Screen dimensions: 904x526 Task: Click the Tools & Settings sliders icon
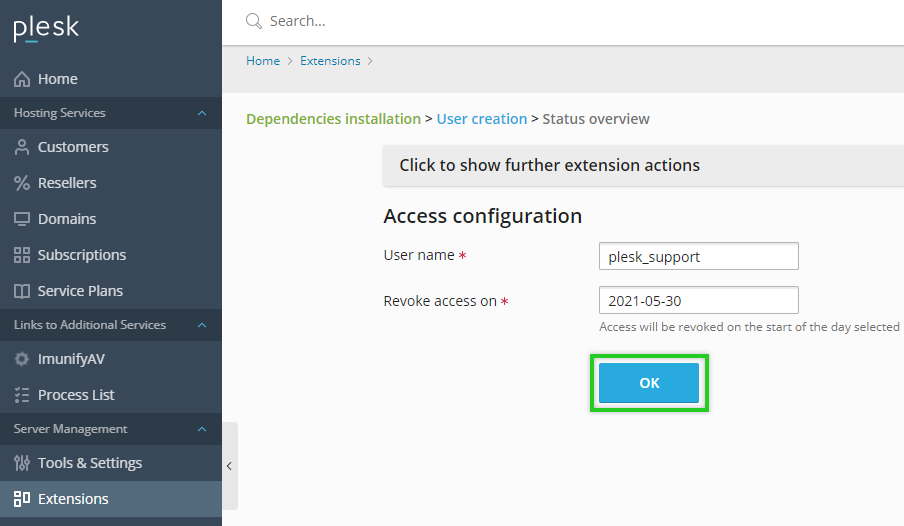pos(22,463)
